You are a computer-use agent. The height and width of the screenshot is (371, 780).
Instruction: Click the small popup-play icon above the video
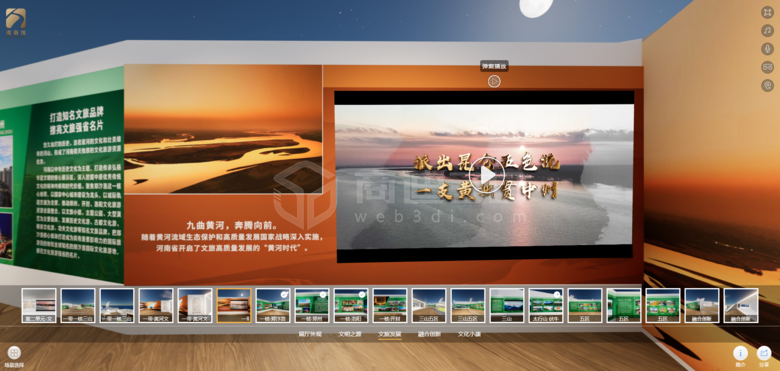[494, 81]
